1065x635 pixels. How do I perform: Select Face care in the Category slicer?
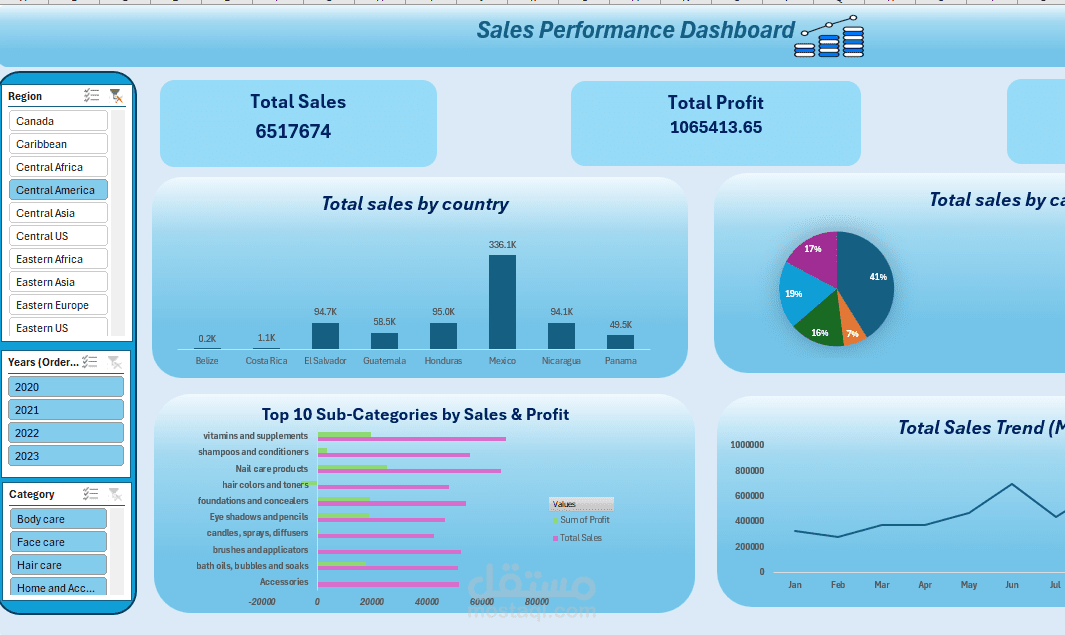click(x=57, y=541)
